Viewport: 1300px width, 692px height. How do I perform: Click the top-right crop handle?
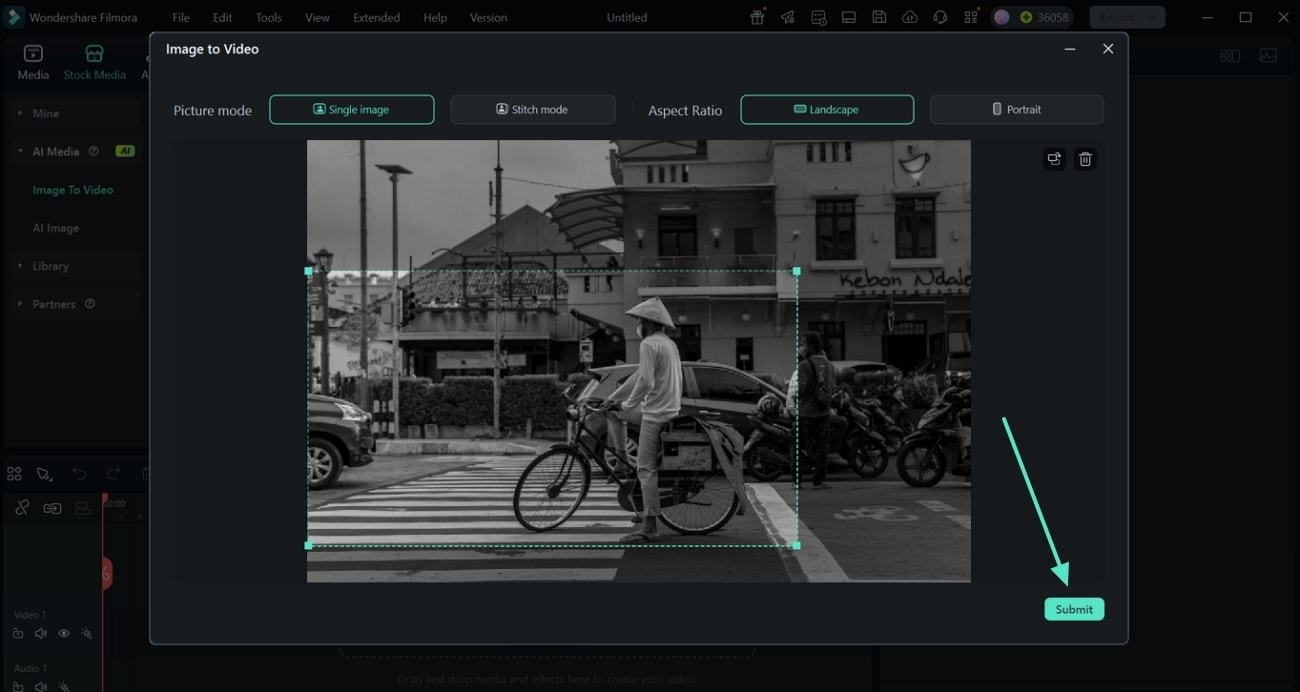[796, 271]
